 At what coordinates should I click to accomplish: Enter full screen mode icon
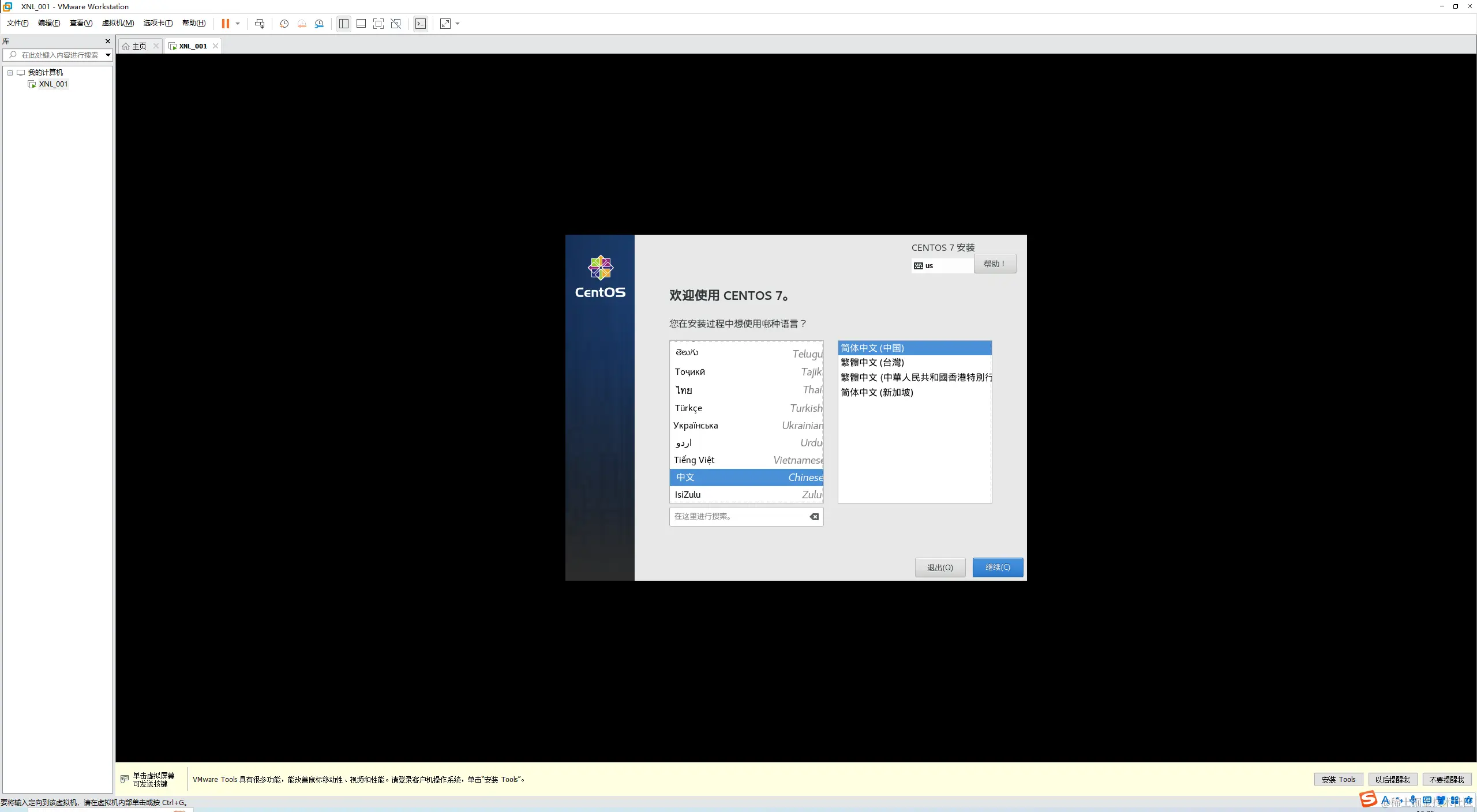pyautogui.click(x=378, y=24)
